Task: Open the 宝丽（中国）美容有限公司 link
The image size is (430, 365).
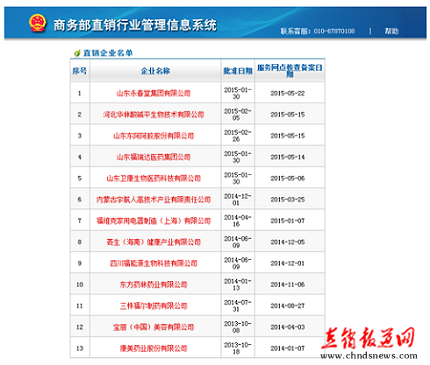Action: click(153, 327)
